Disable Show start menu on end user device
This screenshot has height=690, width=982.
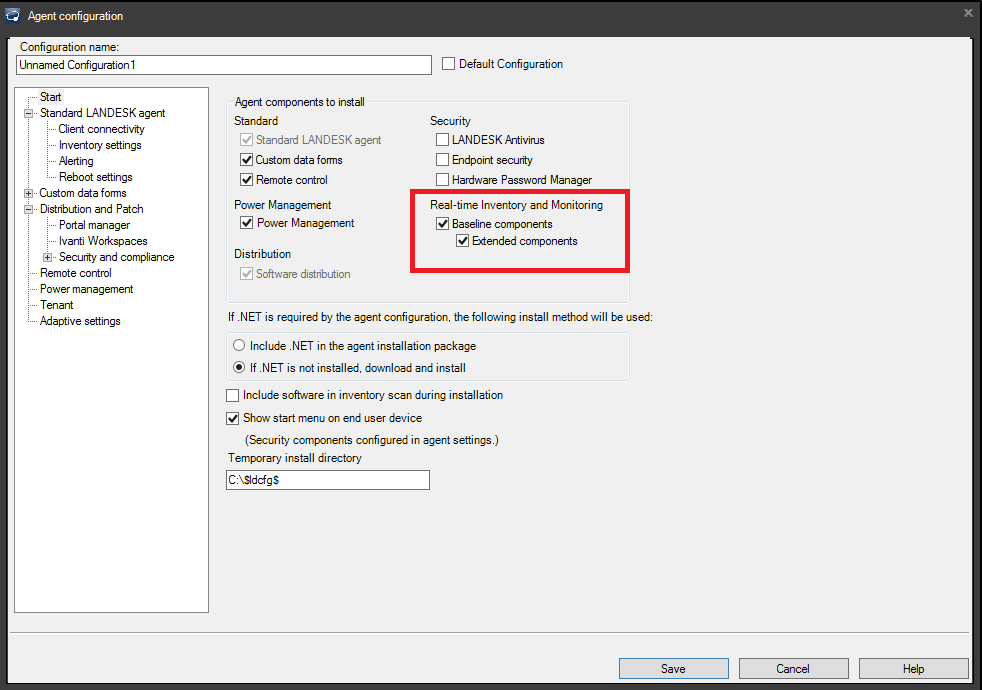point(232,417)
